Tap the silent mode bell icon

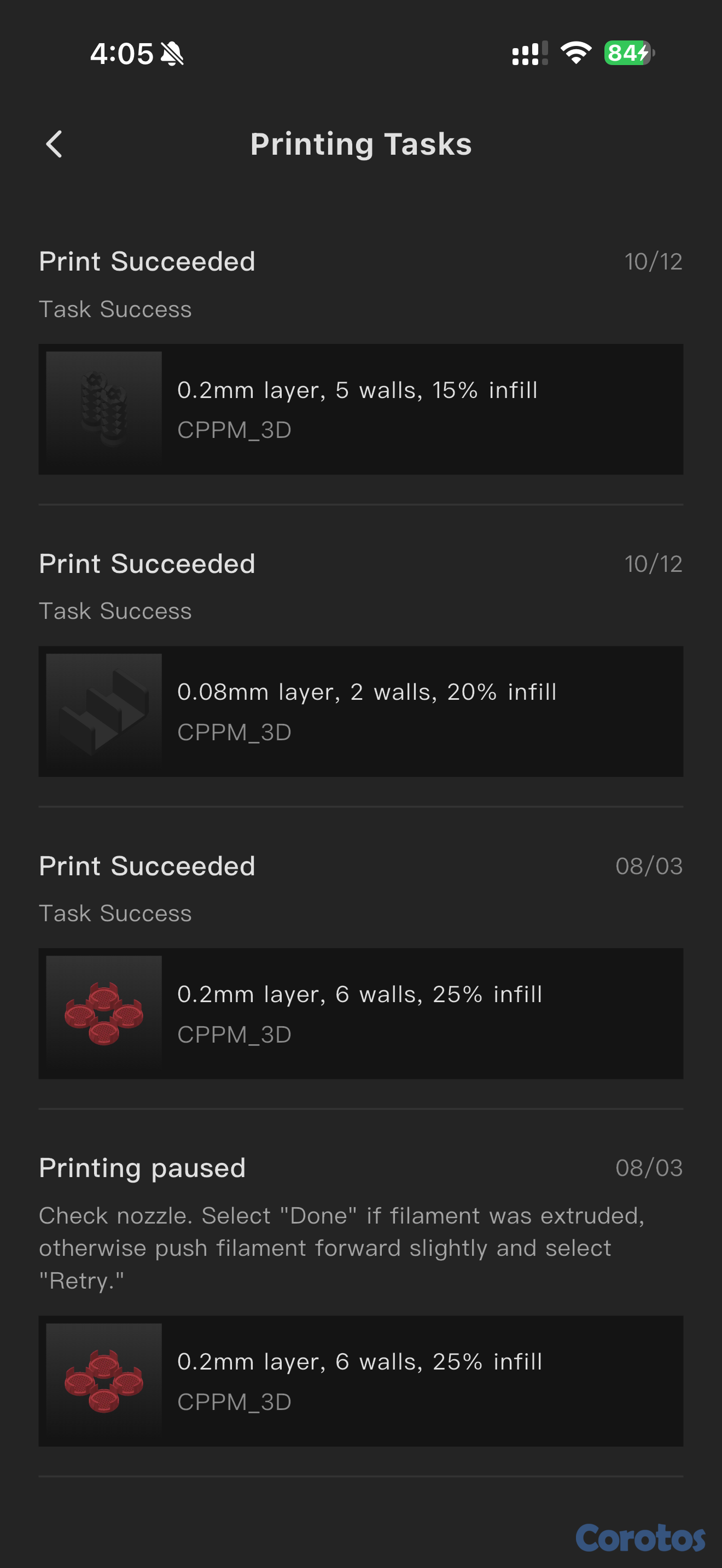pos(172,54)
